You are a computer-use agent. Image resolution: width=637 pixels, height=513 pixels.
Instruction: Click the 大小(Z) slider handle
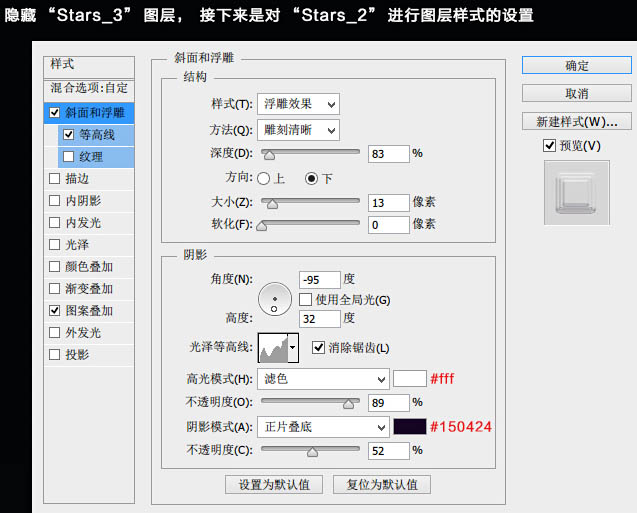point(272,203)
